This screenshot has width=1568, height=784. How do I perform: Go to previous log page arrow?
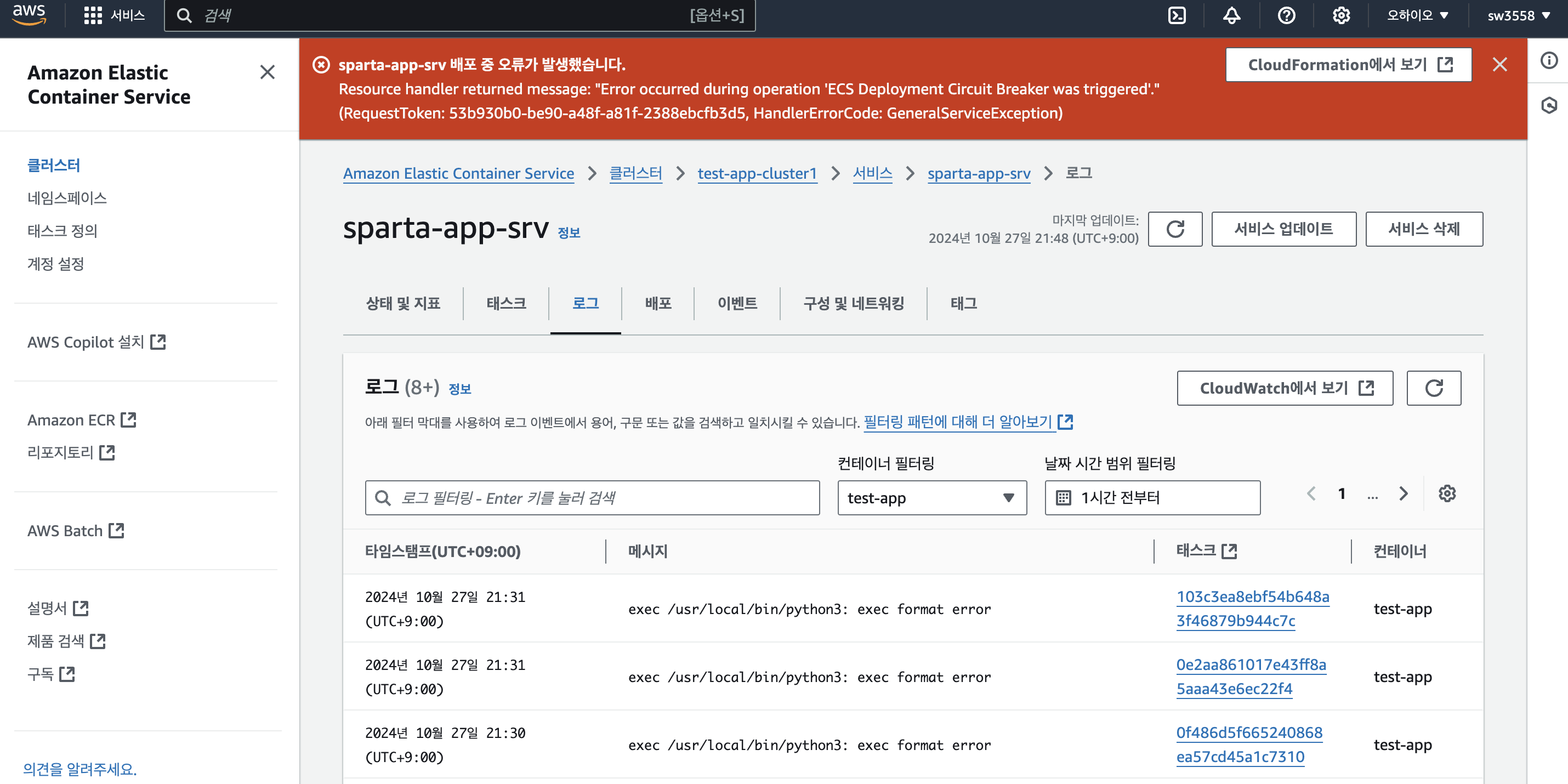(x=1311, y=493)
